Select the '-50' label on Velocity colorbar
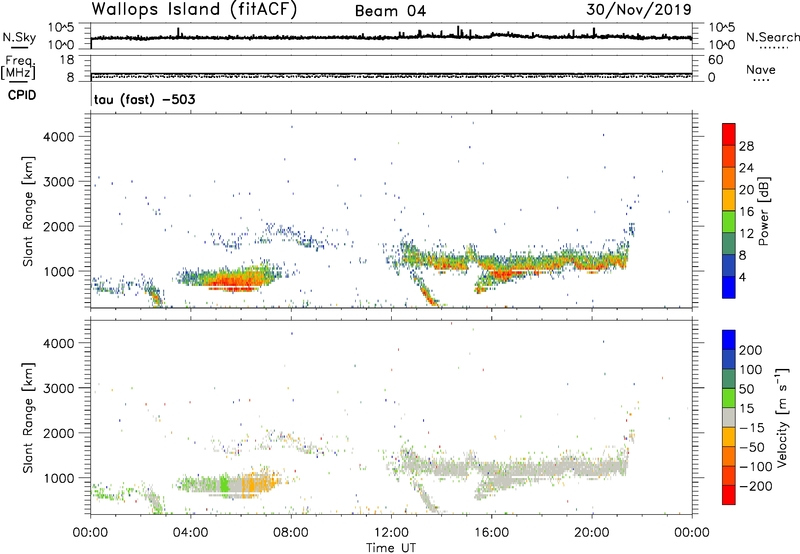800x554 pixels. tap(751, 447)
